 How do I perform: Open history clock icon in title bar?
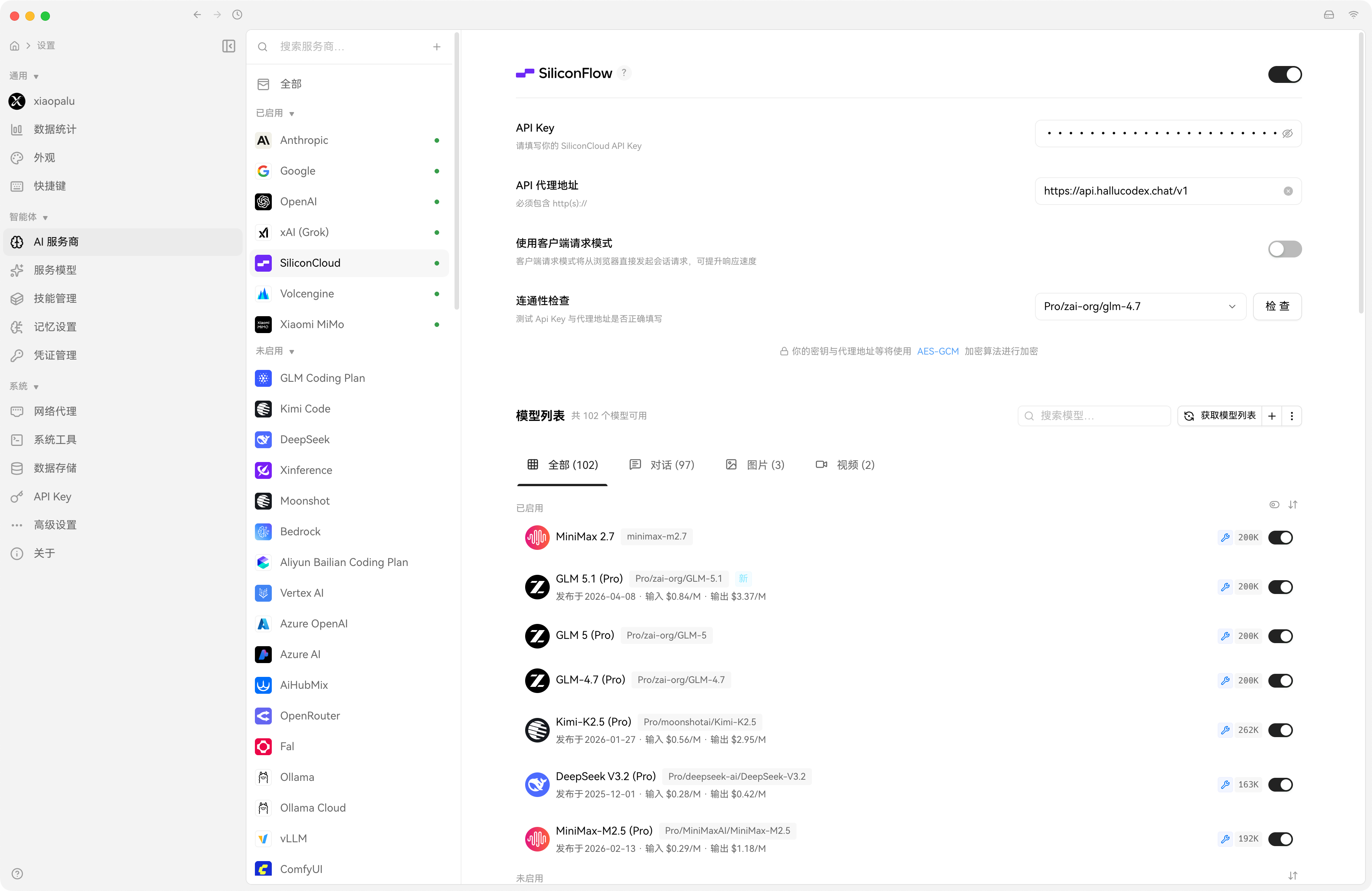tap(237, 15)
